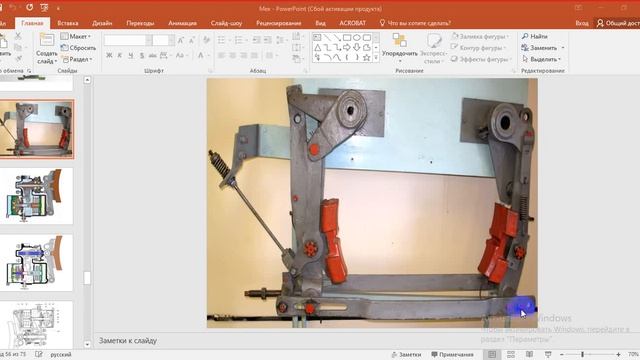Viewport: 640px width, 360px height.
Task: Open the Выделить select dropdown
Action: tap(542, 59)
